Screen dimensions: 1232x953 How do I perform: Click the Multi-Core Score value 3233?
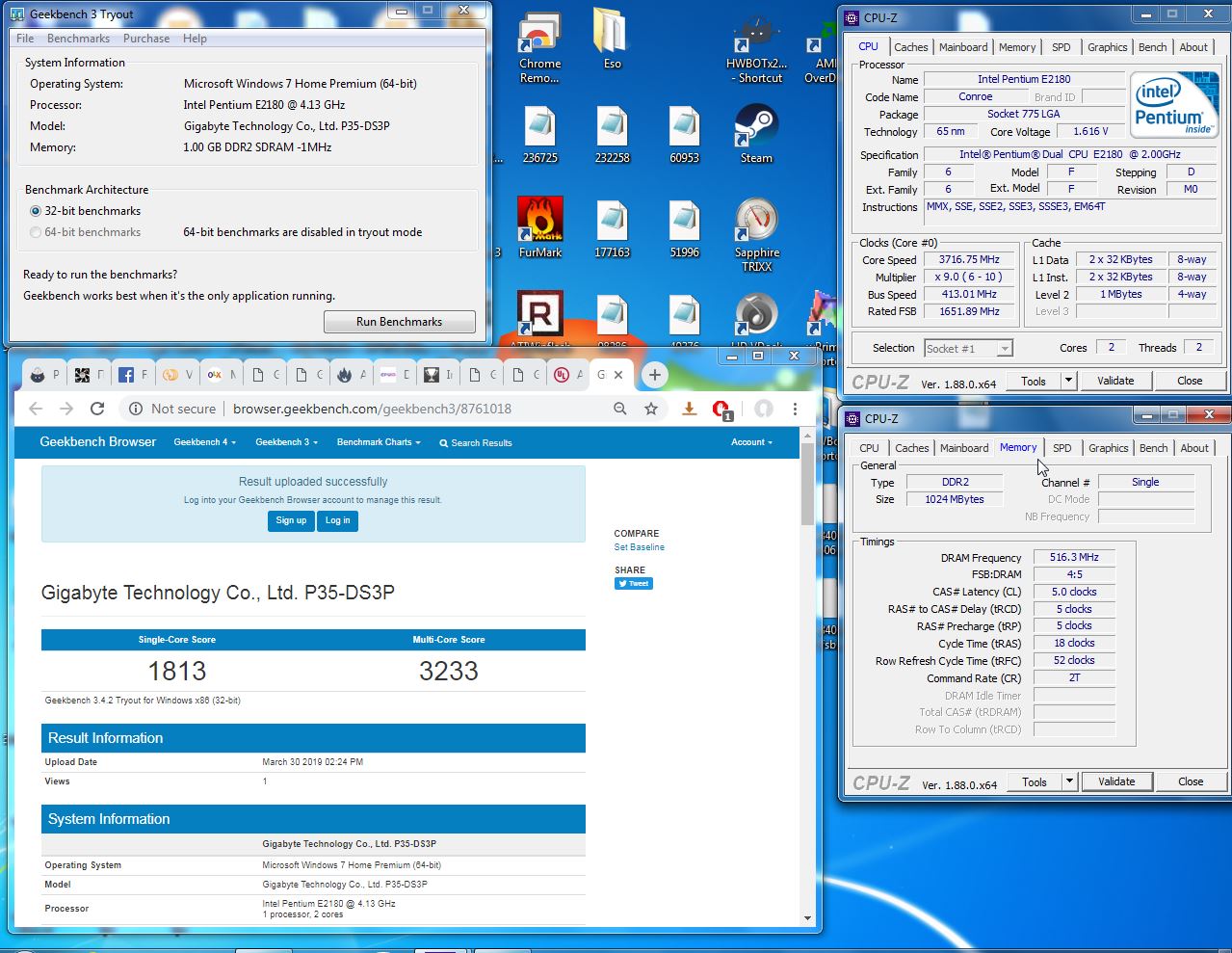click(449, 671)
